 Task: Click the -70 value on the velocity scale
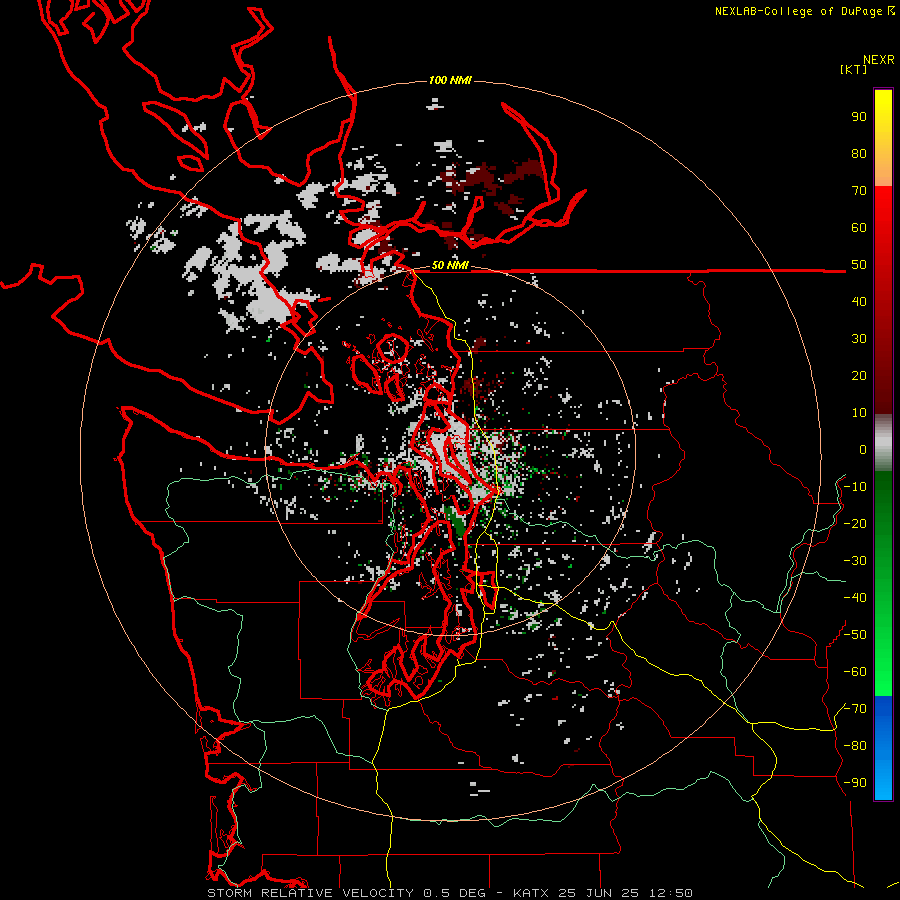click(x=855, y=709)
